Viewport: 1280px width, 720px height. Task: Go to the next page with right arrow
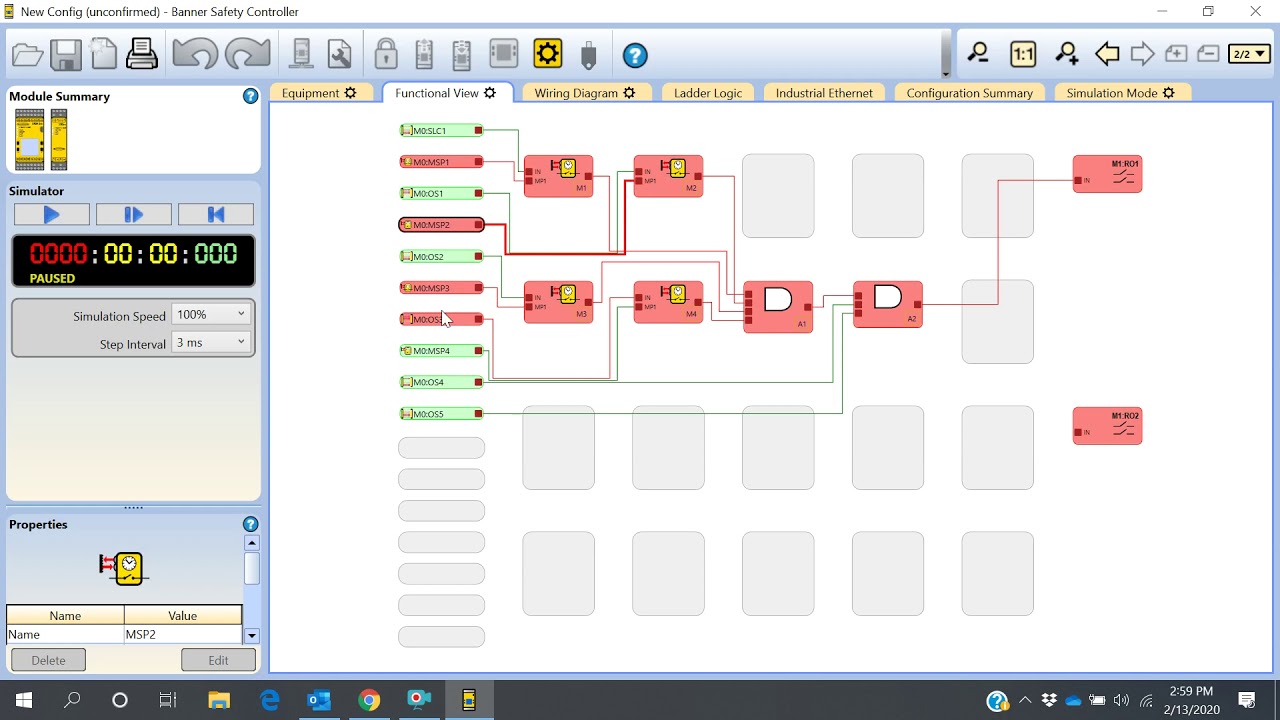click(x=1142, y=54)
